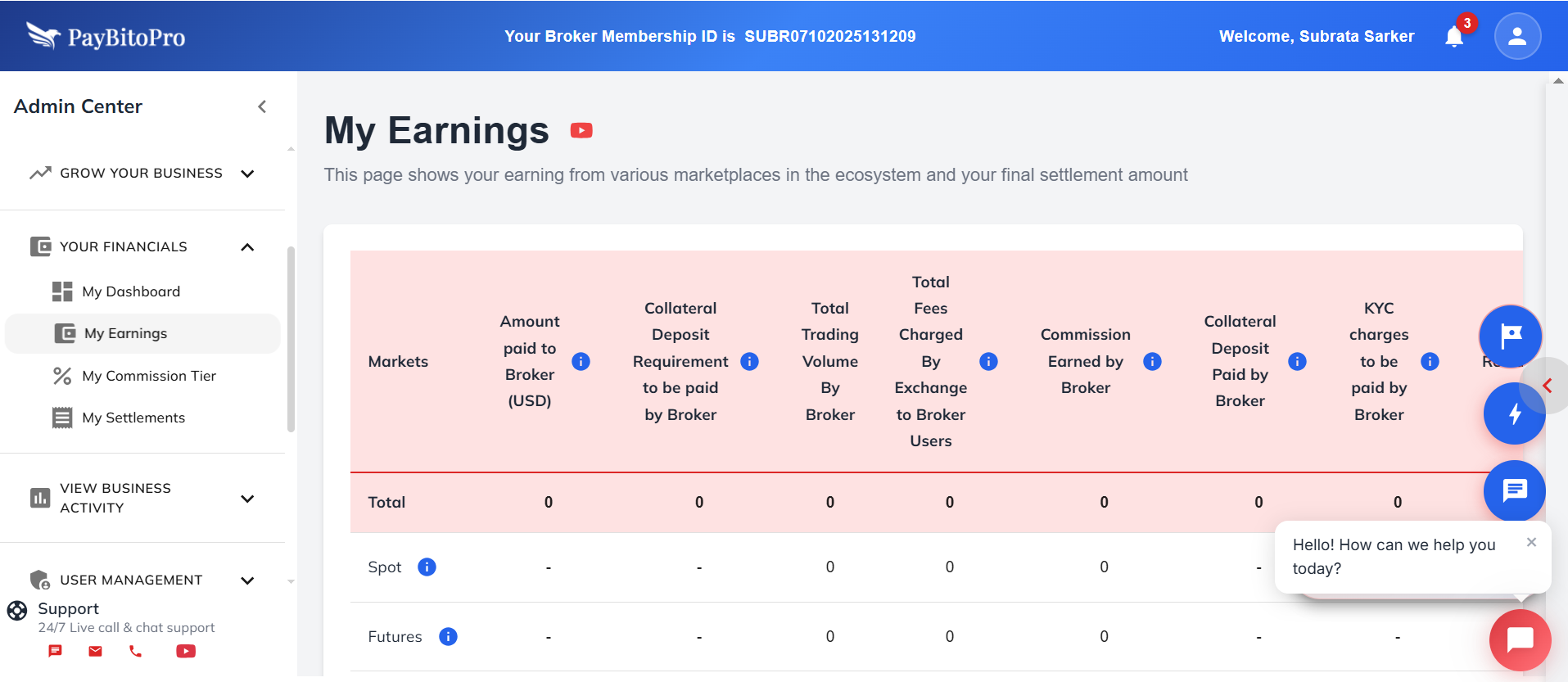This screenshot has width=1568, height=682.
Task: Click info icon beside Futures market
Action: 448,636
